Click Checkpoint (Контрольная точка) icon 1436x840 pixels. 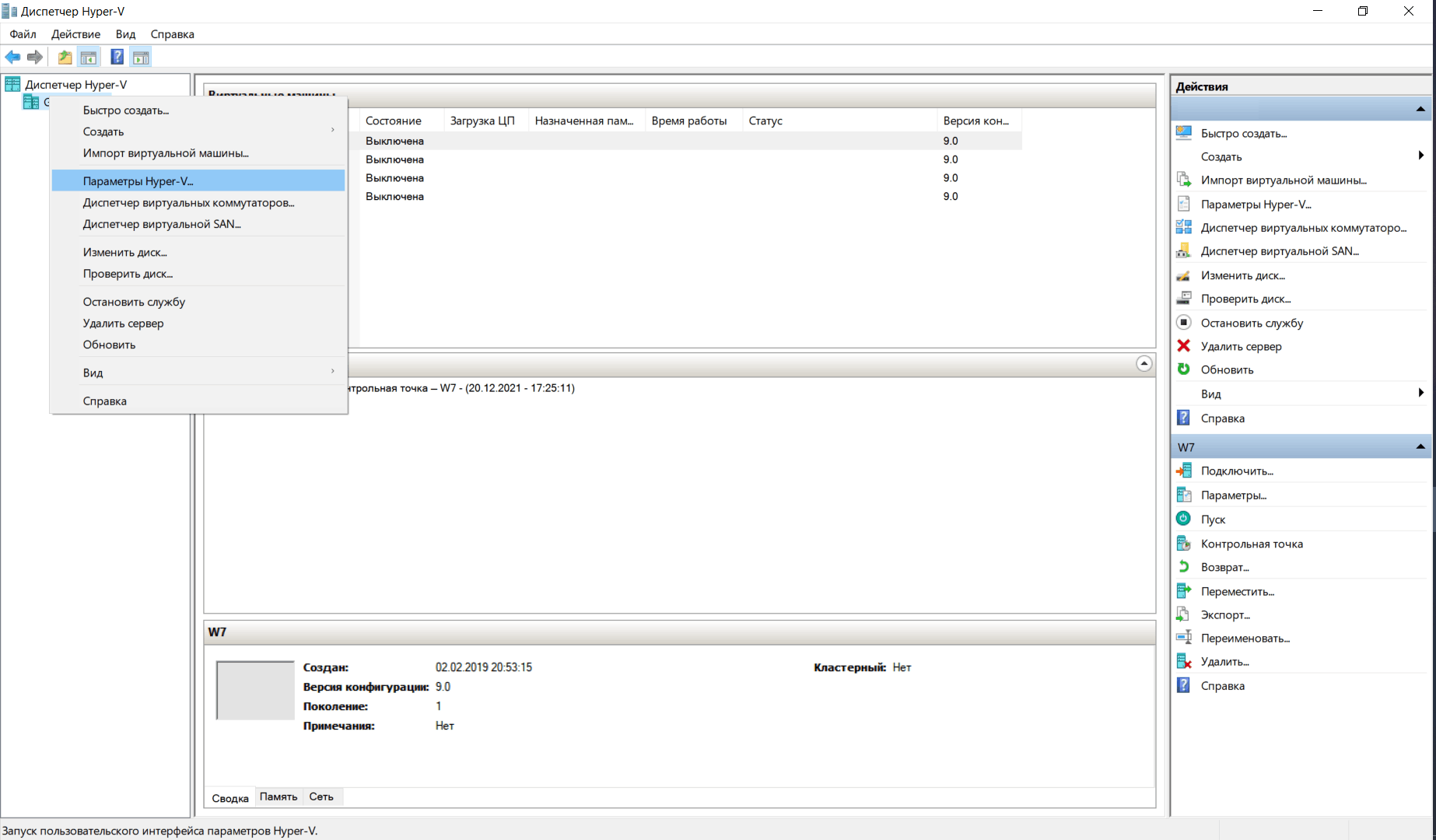[1184, 543]
